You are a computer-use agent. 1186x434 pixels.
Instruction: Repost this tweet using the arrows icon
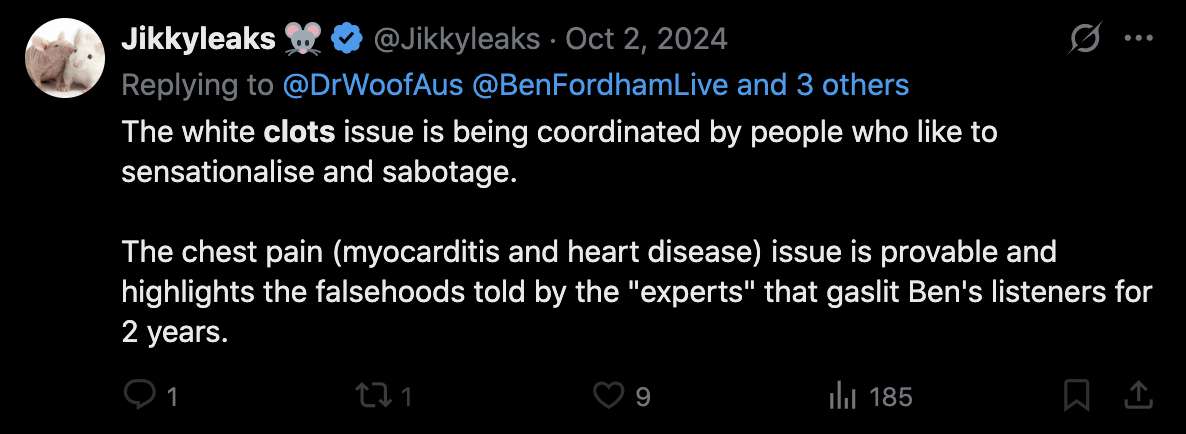click(373, 396)
